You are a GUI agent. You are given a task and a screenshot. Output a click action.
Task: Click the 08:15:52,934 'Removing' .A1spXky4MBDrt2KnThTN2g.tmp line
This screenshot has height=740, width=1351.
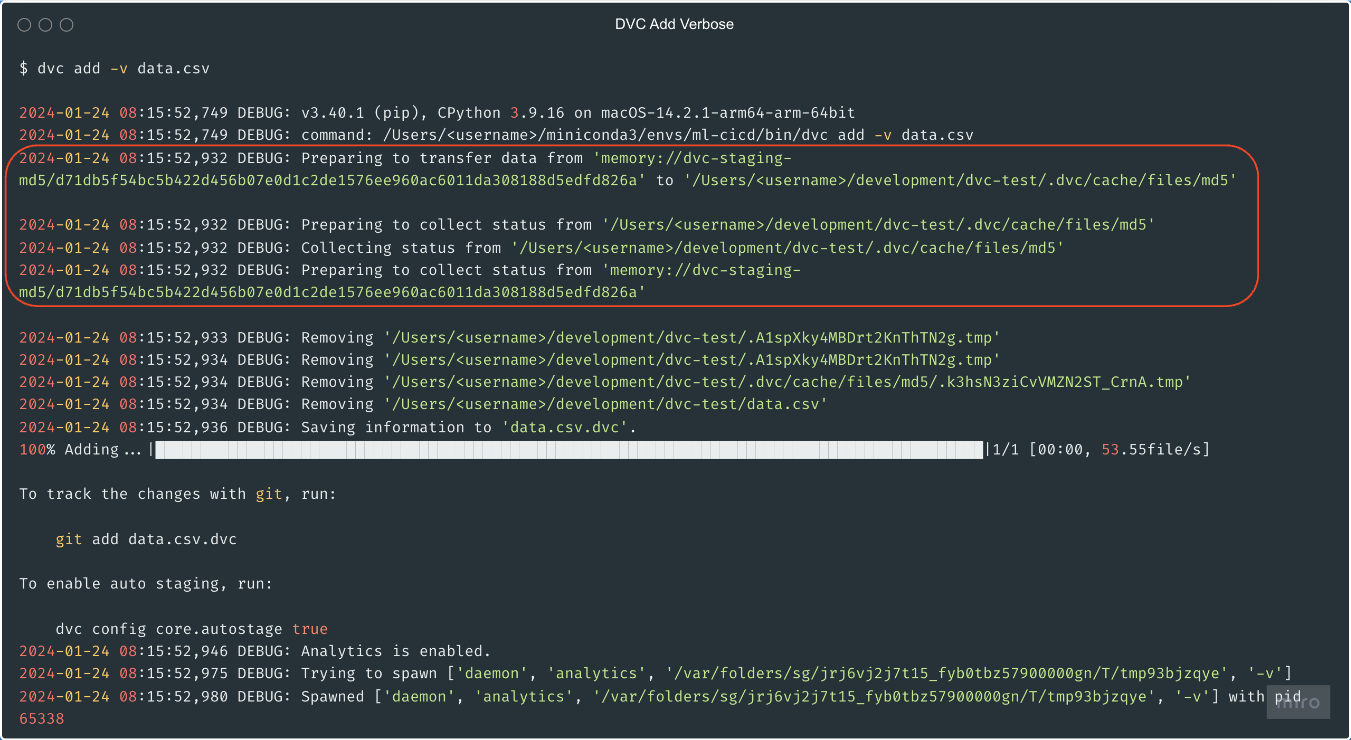click(510, 360)
